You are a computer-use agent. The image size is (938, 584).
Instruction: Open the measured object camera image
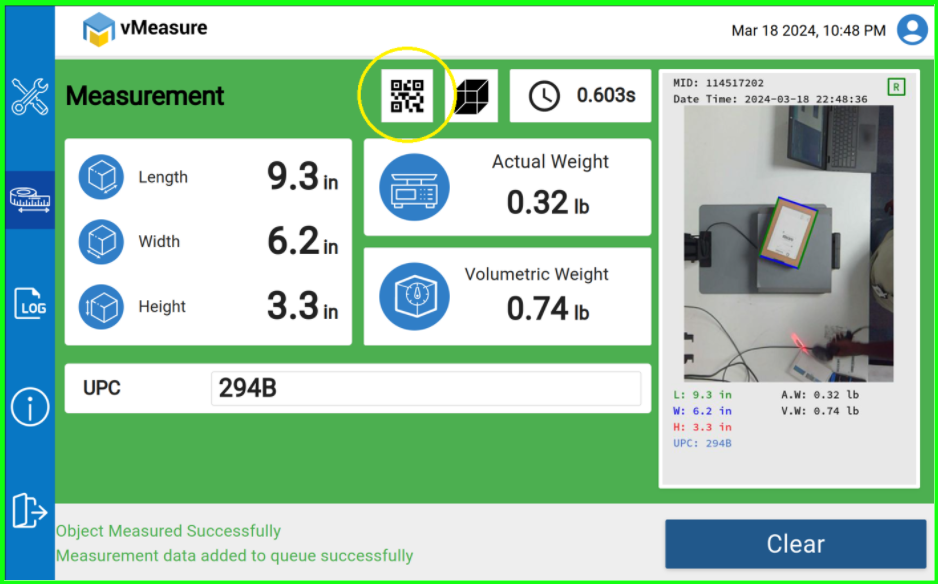pos(788,244)
